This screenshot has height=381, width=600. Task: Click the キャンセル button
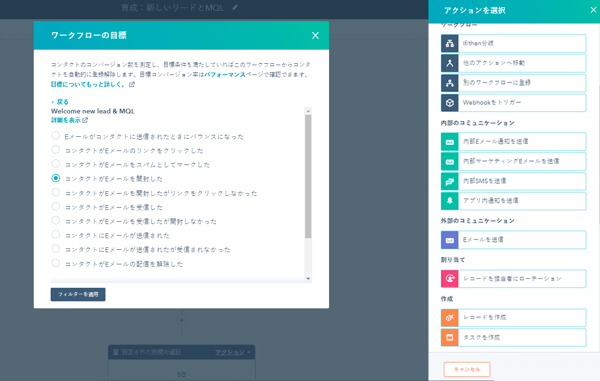coord(467,370)
